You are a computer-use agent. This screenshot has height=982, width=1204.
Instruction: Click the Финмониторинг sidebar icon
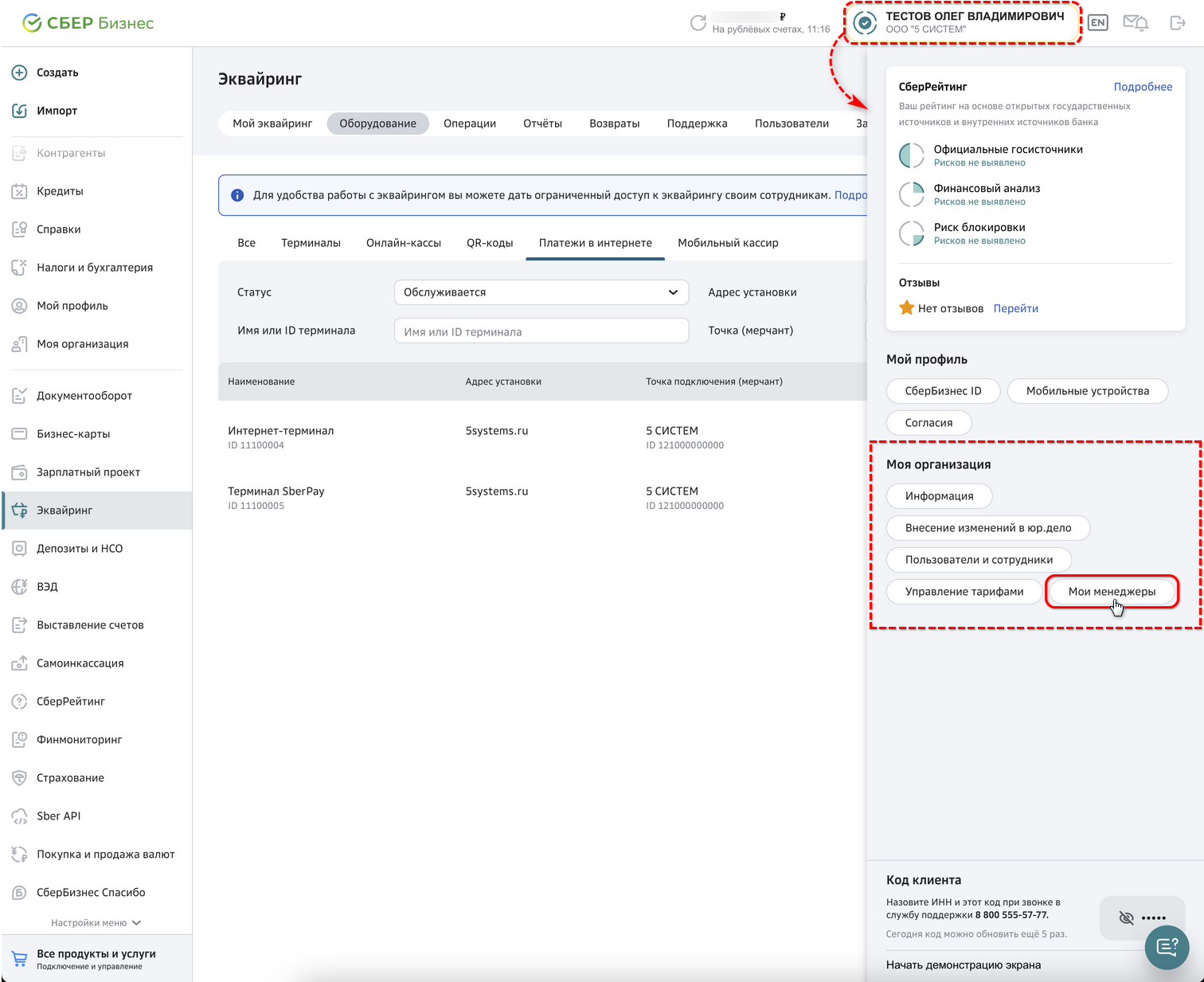(x=19, y=740)
